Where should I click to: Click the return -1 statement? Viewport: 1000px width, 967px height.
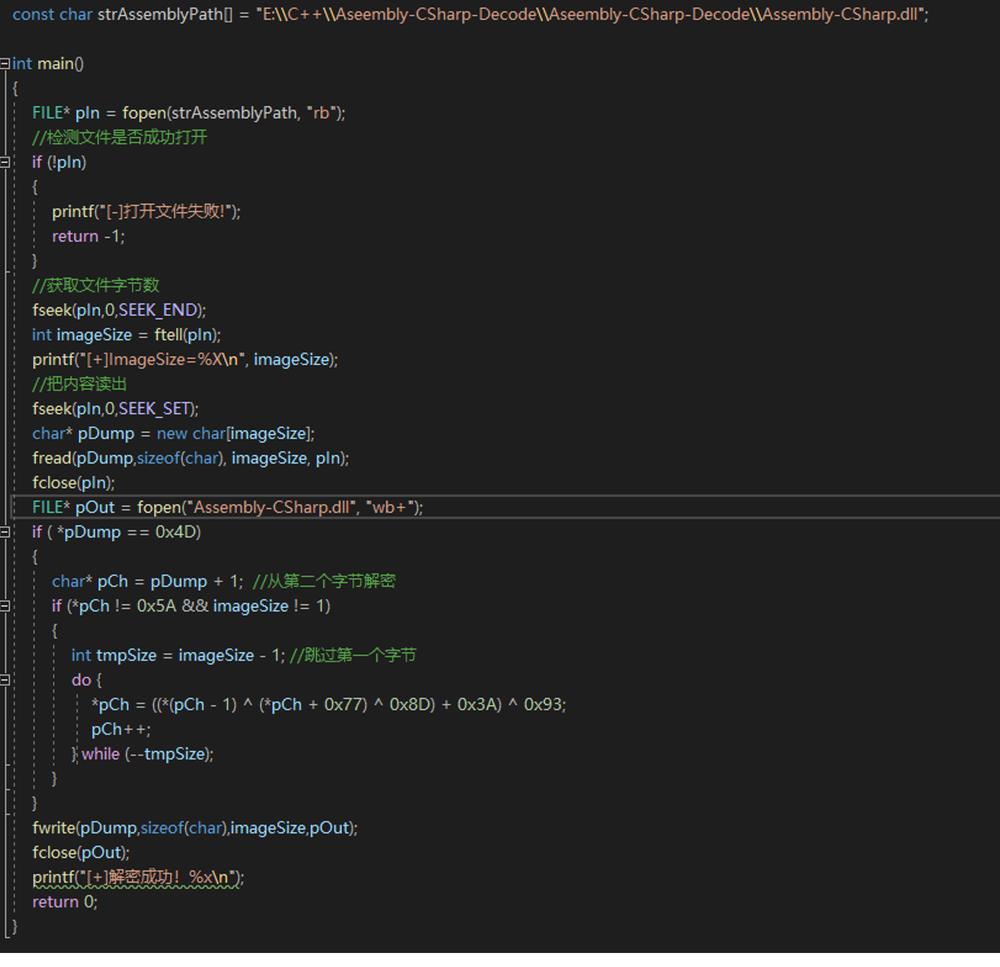88,236
